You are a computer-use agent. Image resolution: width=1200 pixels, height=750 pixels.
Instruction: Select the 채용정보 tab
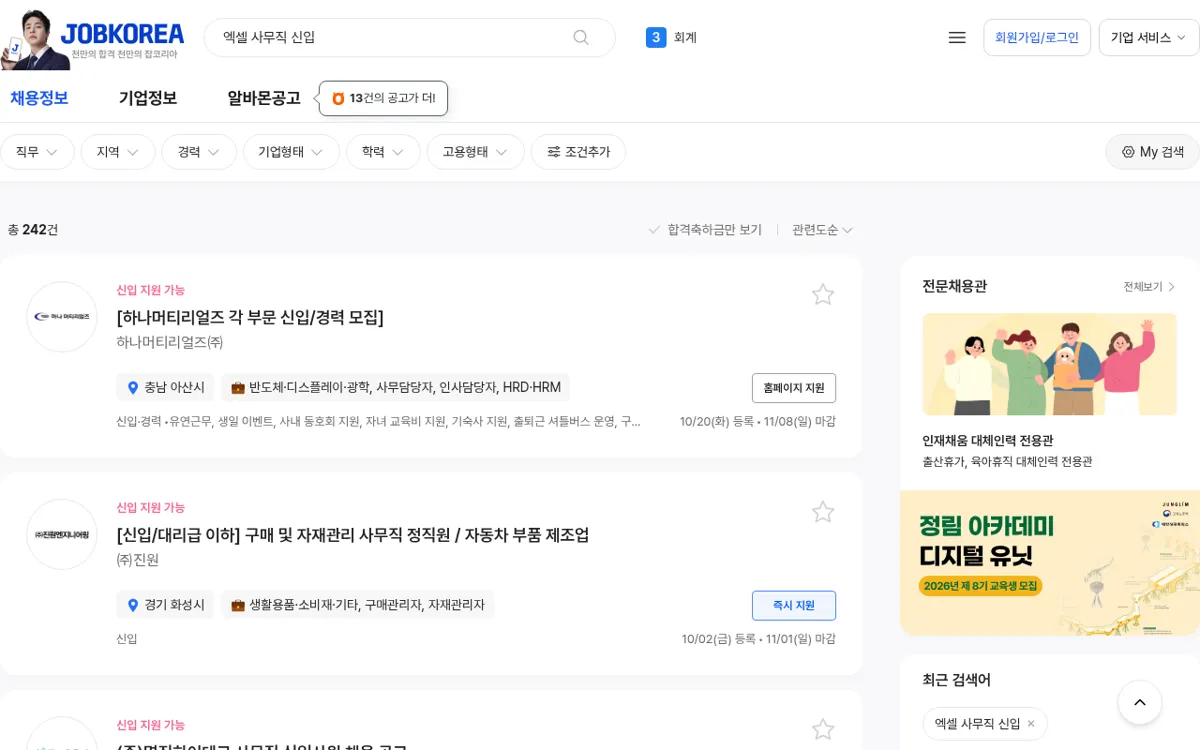39,98
